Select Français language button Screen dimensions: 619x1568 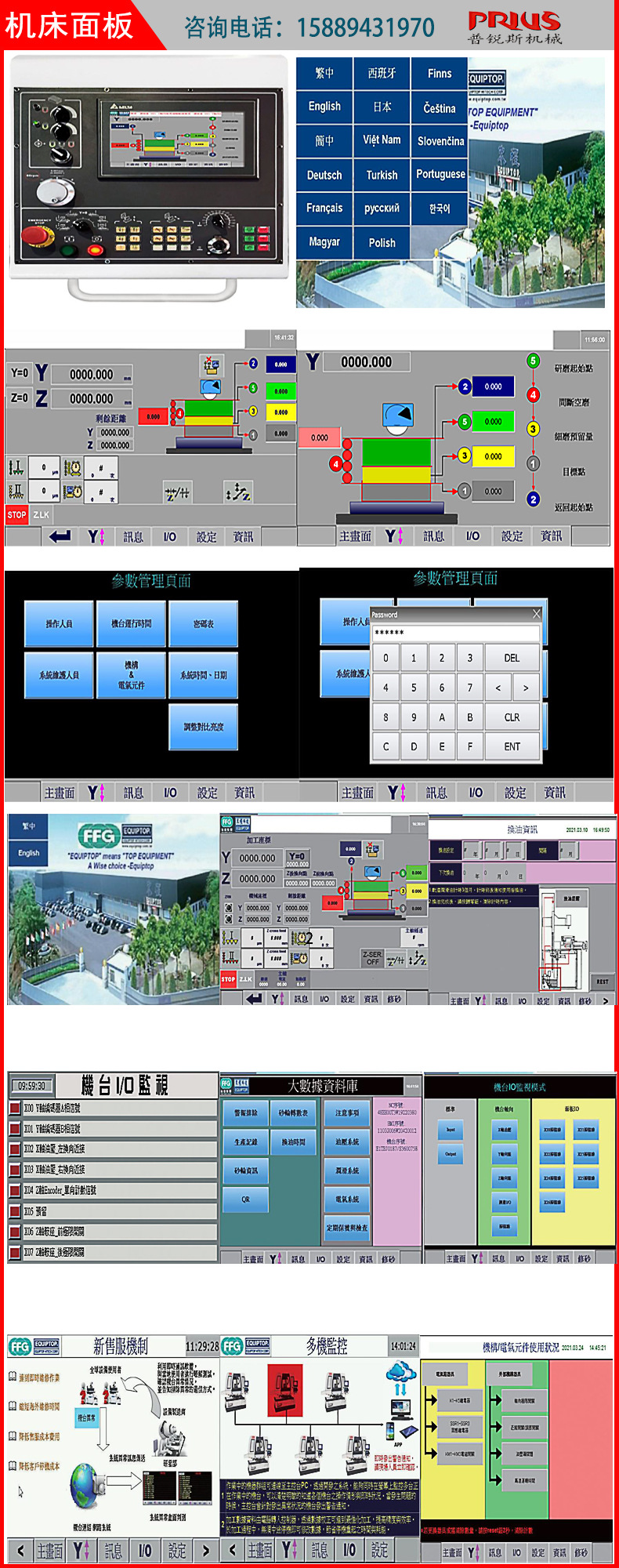[x=324, y=209]
